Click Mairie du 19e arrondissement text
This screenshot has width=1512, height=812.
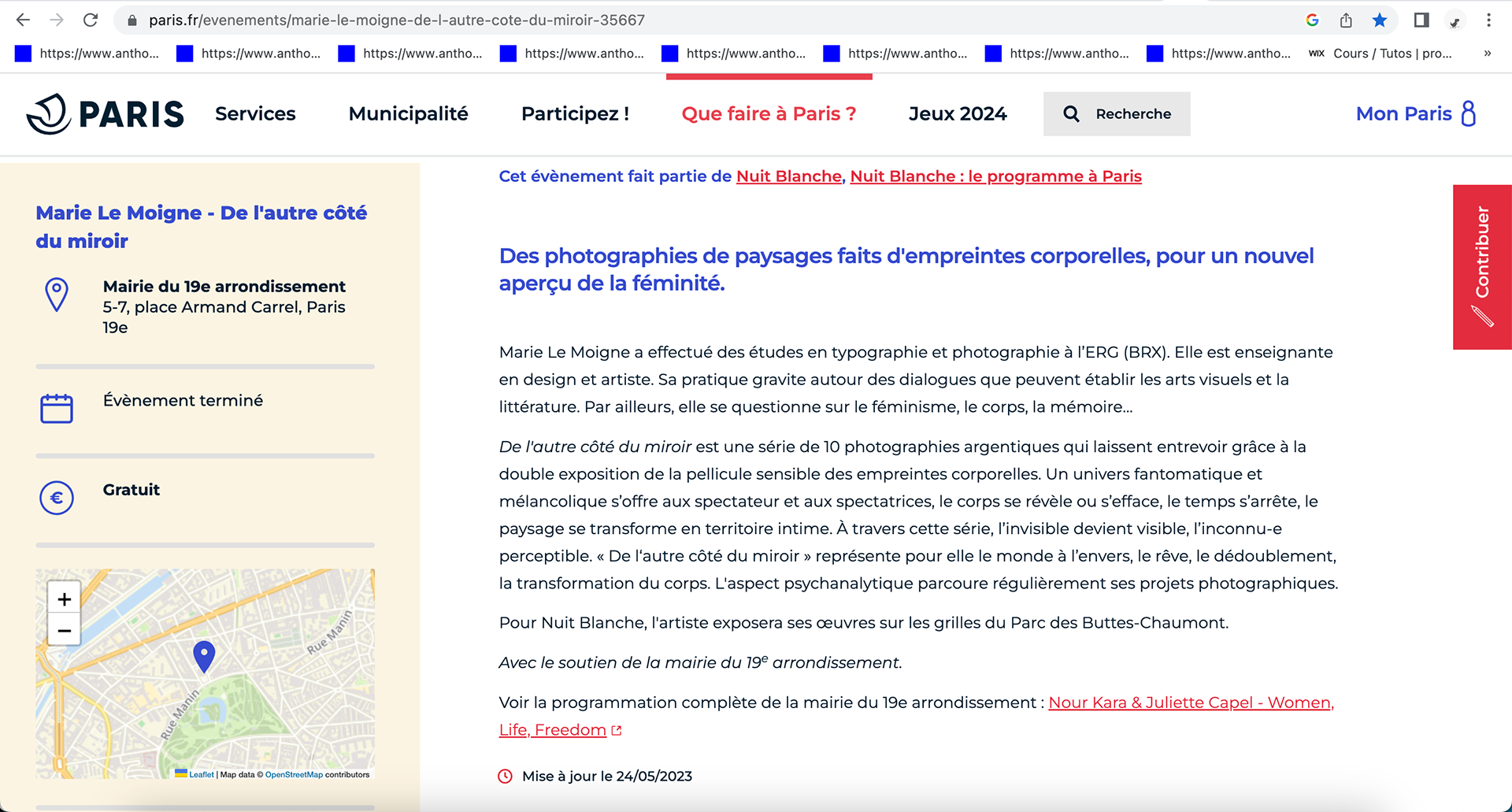click(224, 287)
